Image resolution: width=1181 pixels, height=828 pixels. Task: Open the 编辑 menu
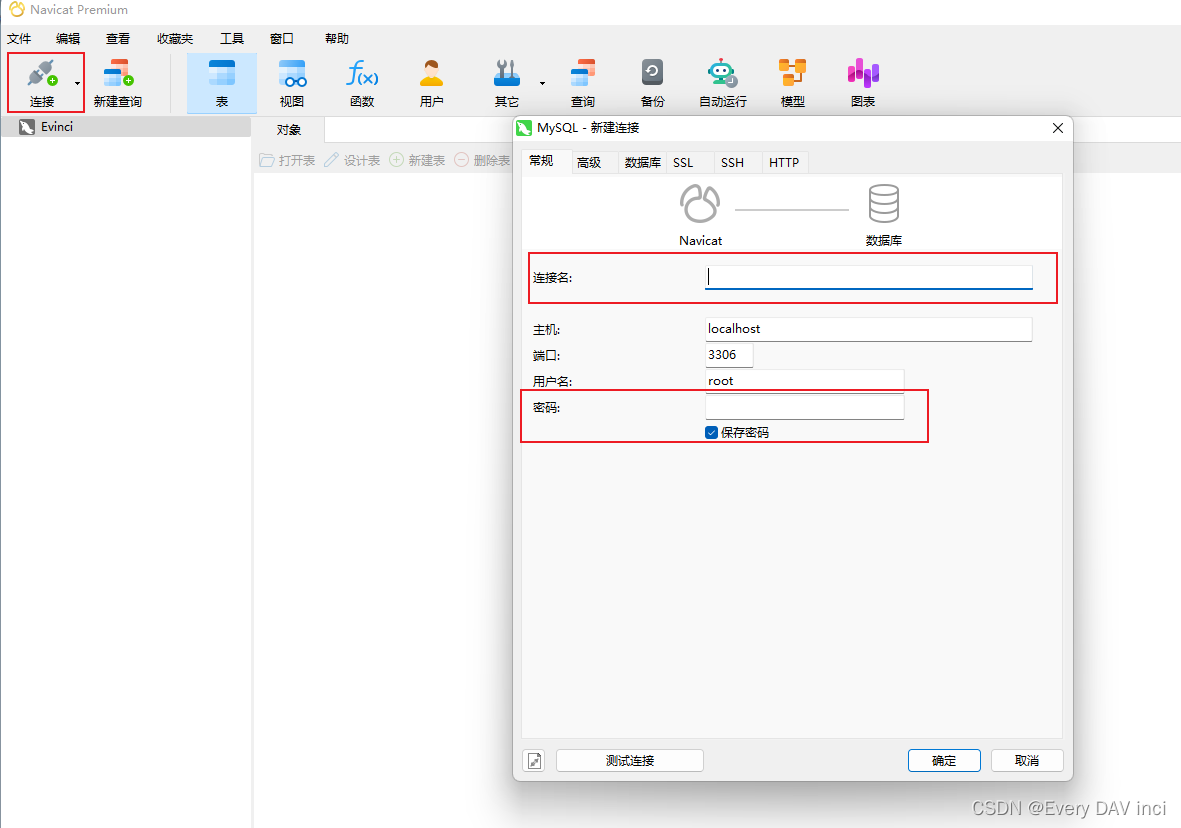click(68, 38)
